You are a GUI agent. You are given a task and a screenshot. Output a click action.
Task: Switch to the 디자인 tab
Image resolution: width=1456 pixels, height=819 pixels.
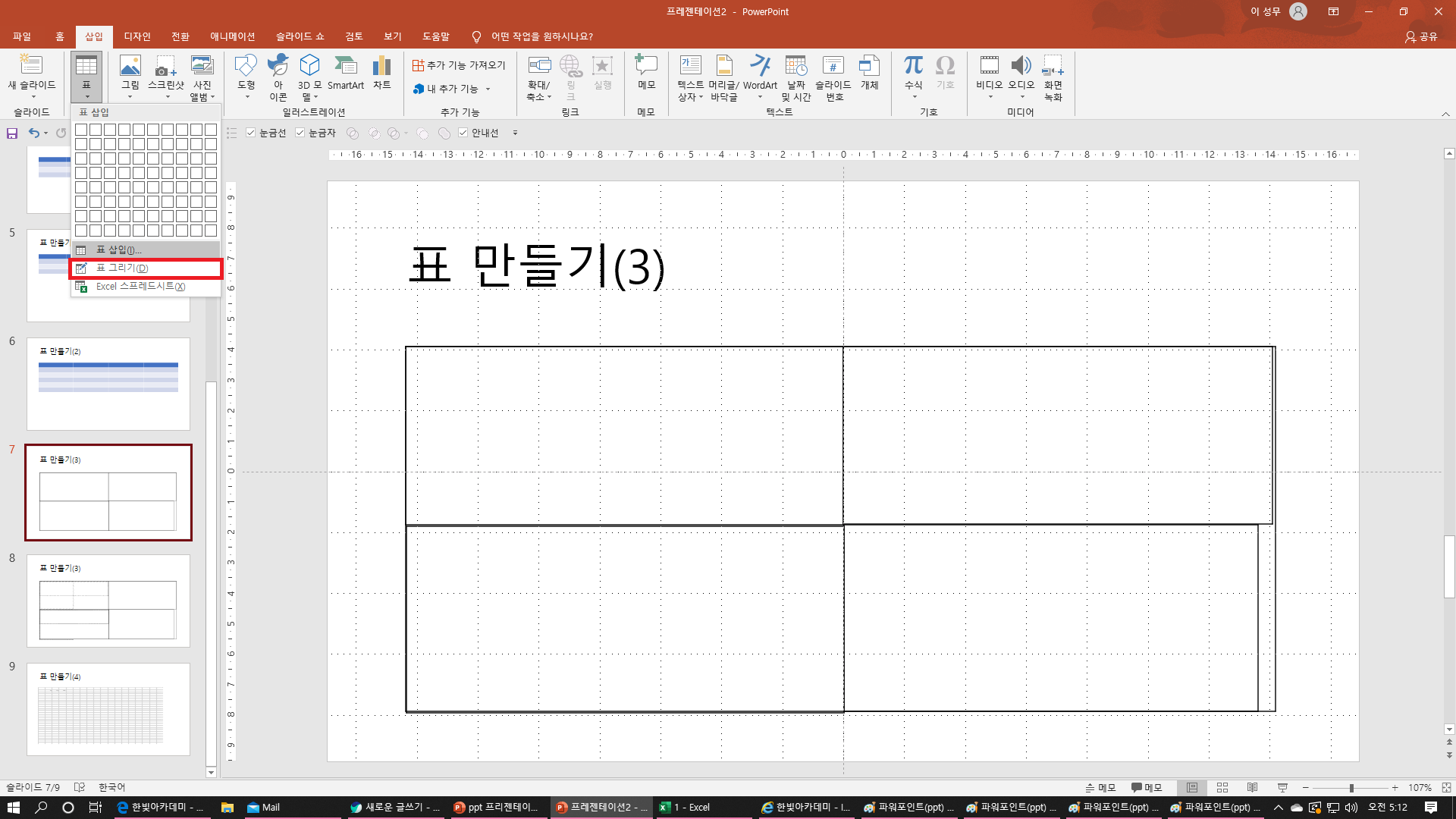[x=136, y=36]
